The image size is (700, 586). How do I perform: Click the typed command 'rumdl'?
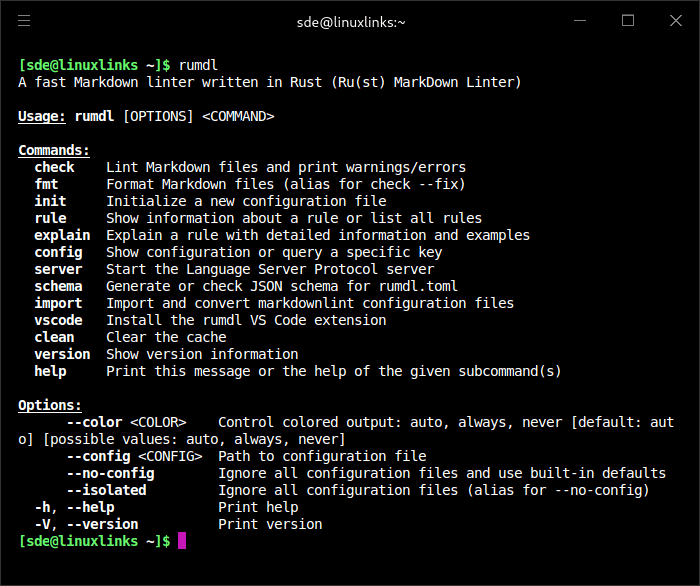[198, 65]
